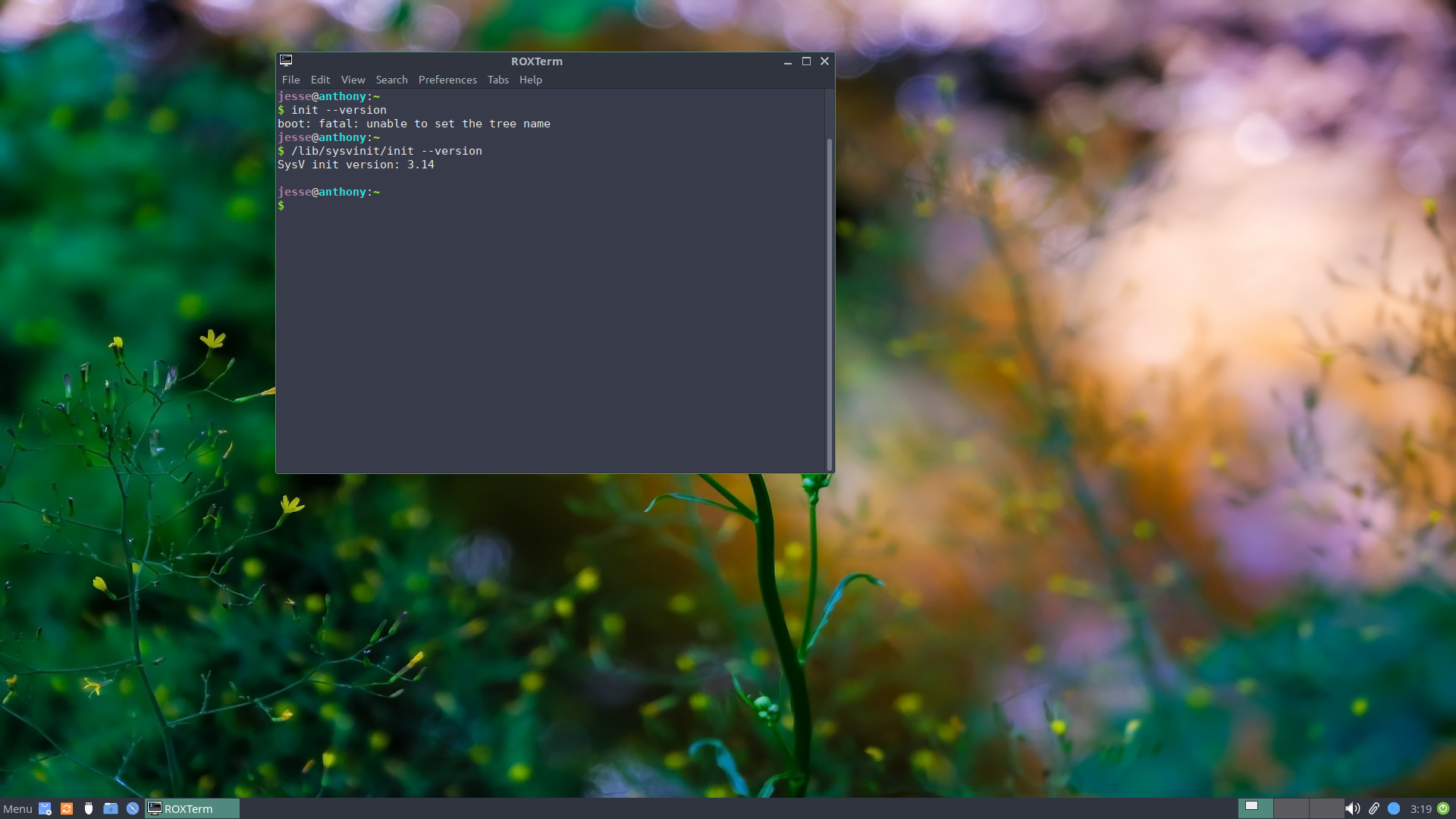The height and width of the screenshot is (819, 1456).
Task: Select the ROXTerm taskbar button
Action: tap(193, 808)
